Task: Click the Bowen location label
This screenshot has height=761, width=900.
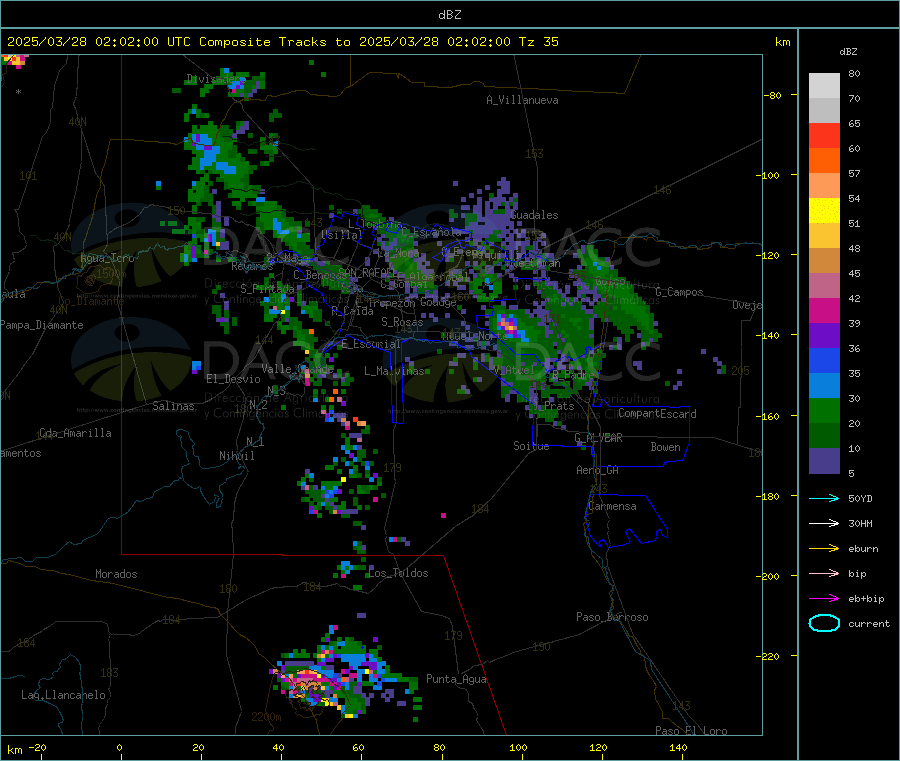Action: coord(665,447)
